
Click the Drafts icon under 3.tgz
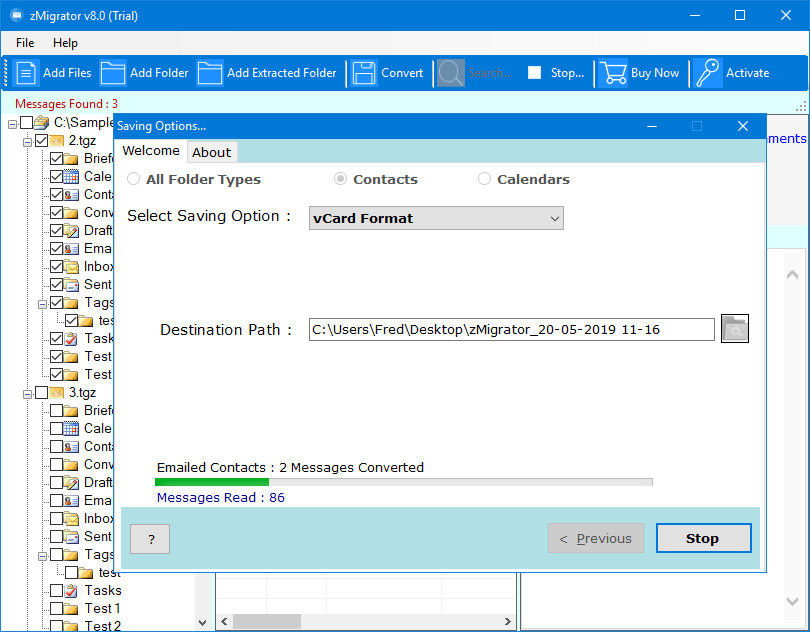[x=71, y=483]
